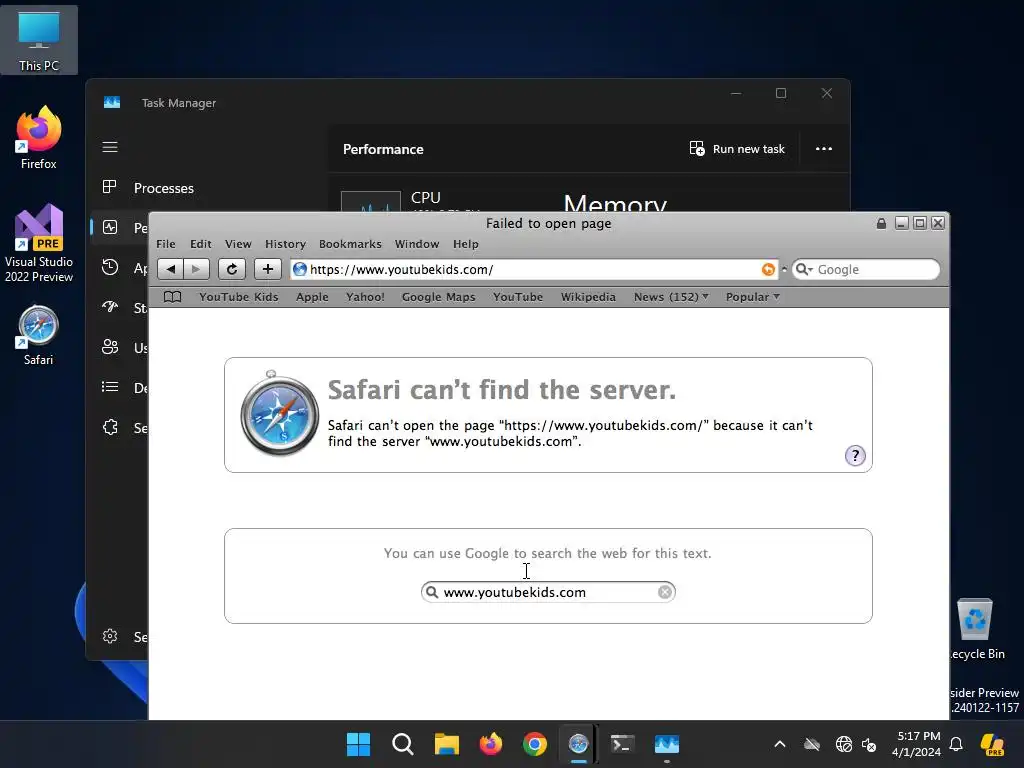The image size is (1024, 768).
Task: Open the help question mark on the error page
Action: (x=855, y=455)
